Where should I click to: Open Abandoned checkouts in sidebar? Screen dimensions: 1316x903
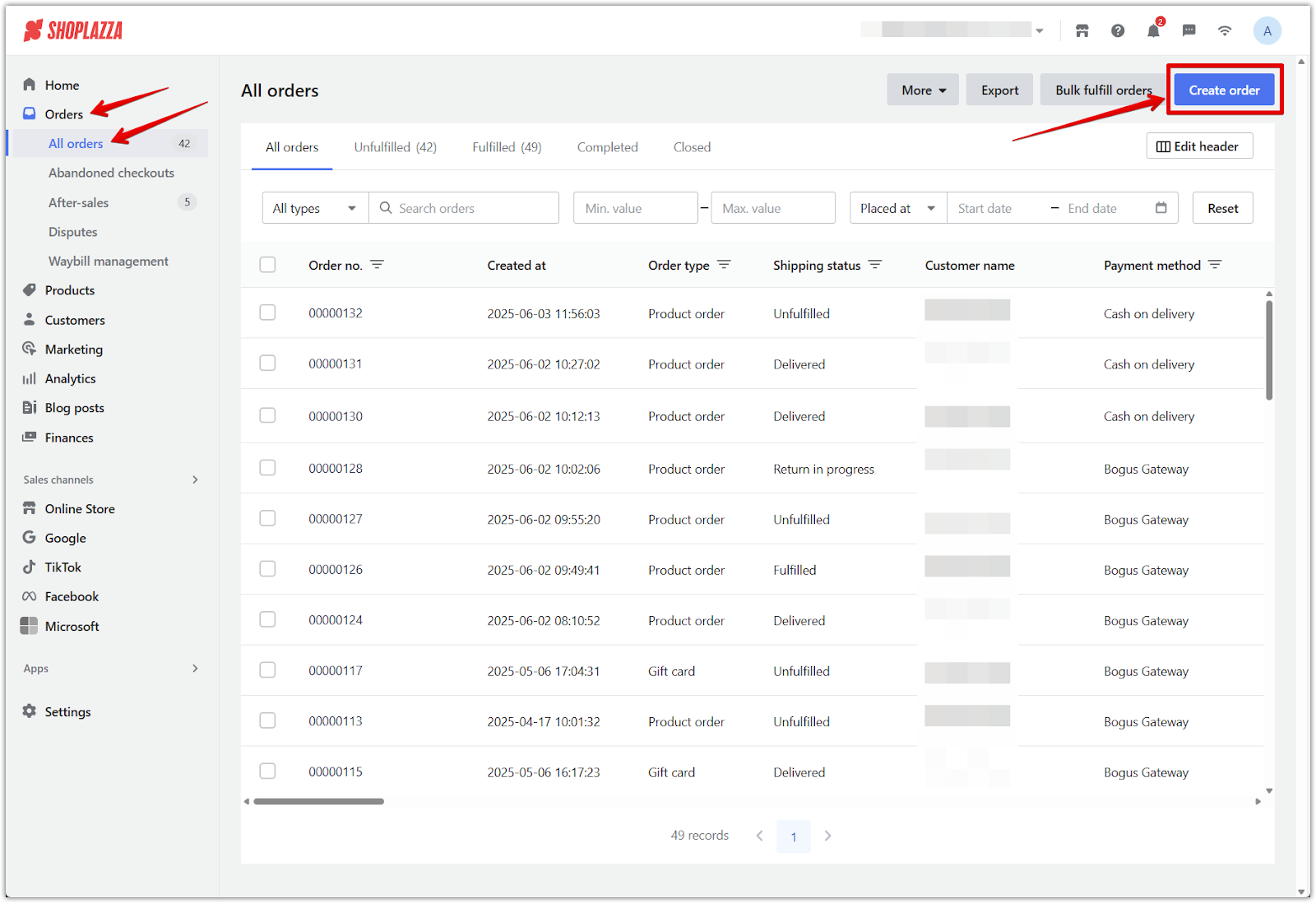[x=111, y=173]
